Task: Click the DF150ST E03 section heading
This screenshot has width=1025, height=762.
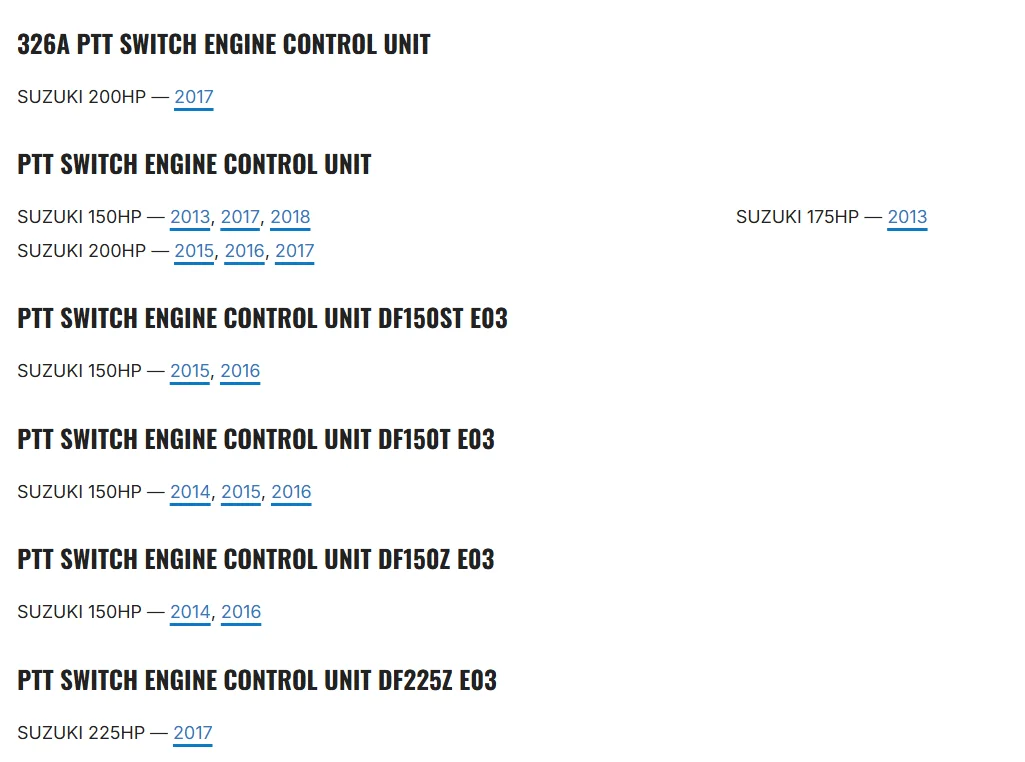Action: click(262, 318)
